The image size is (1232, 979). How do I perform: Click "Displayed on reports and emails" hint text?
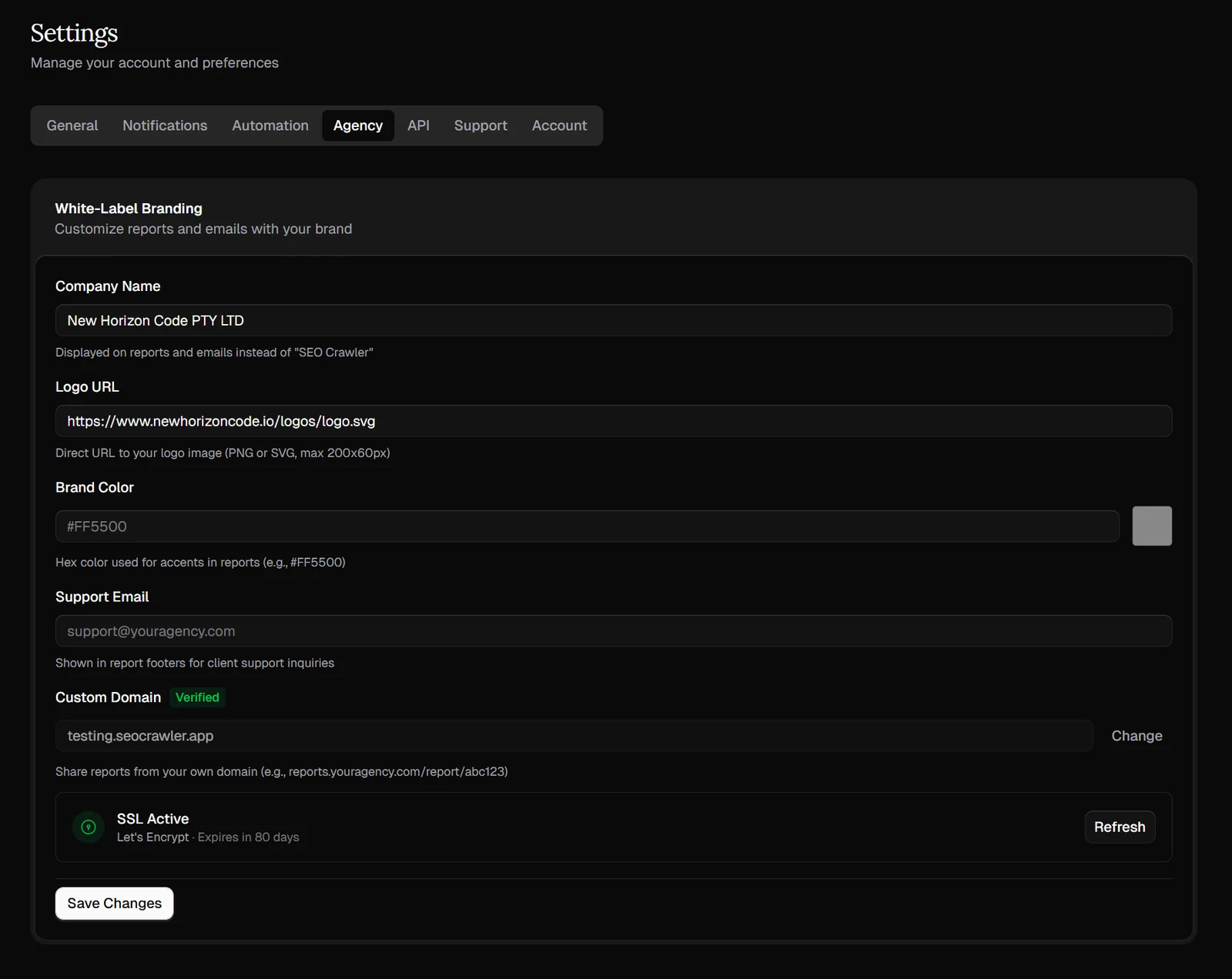point(214,353)
